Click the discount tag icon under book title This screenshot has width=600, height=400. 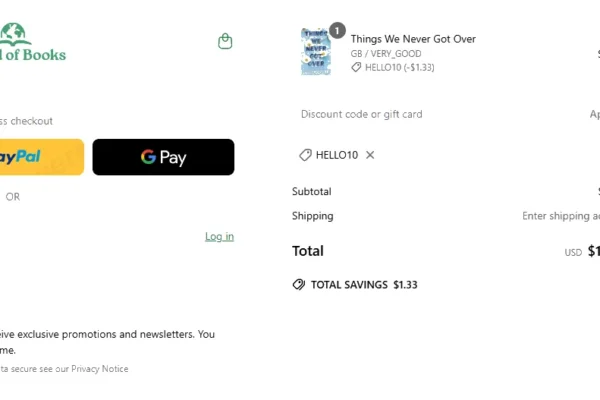coord(356,68)
